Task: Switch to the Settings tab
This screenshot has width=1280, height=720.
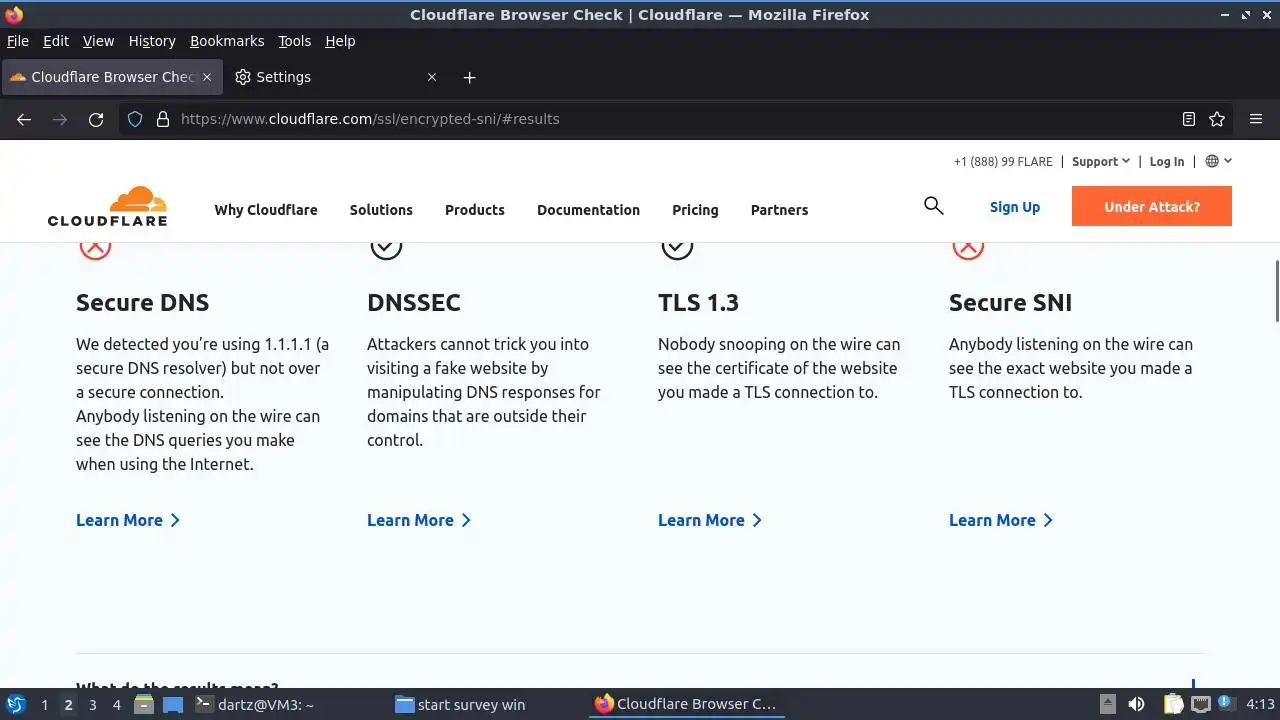Action: point(335,77)
